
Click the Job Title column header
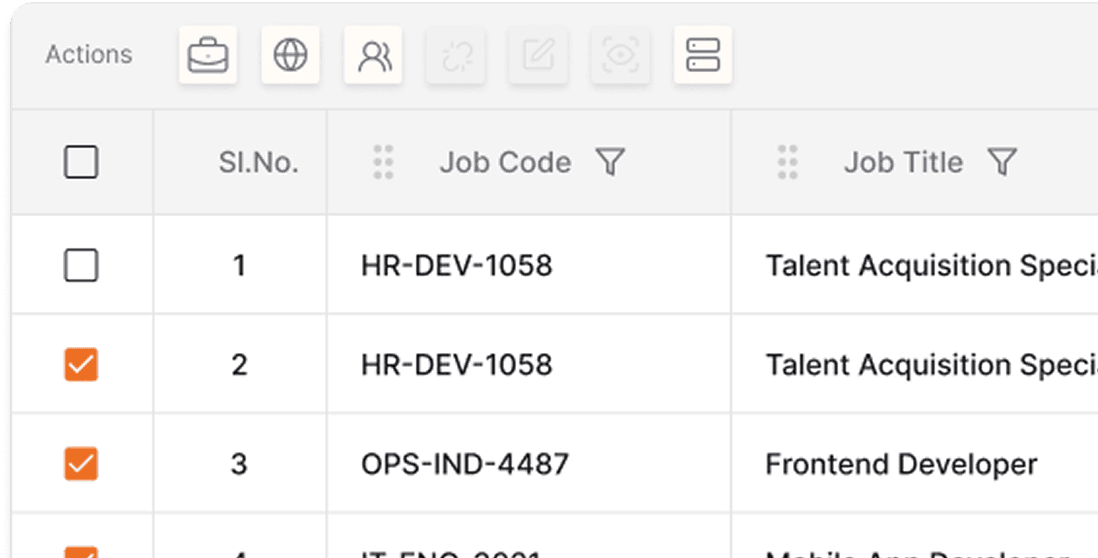[903, 162]
